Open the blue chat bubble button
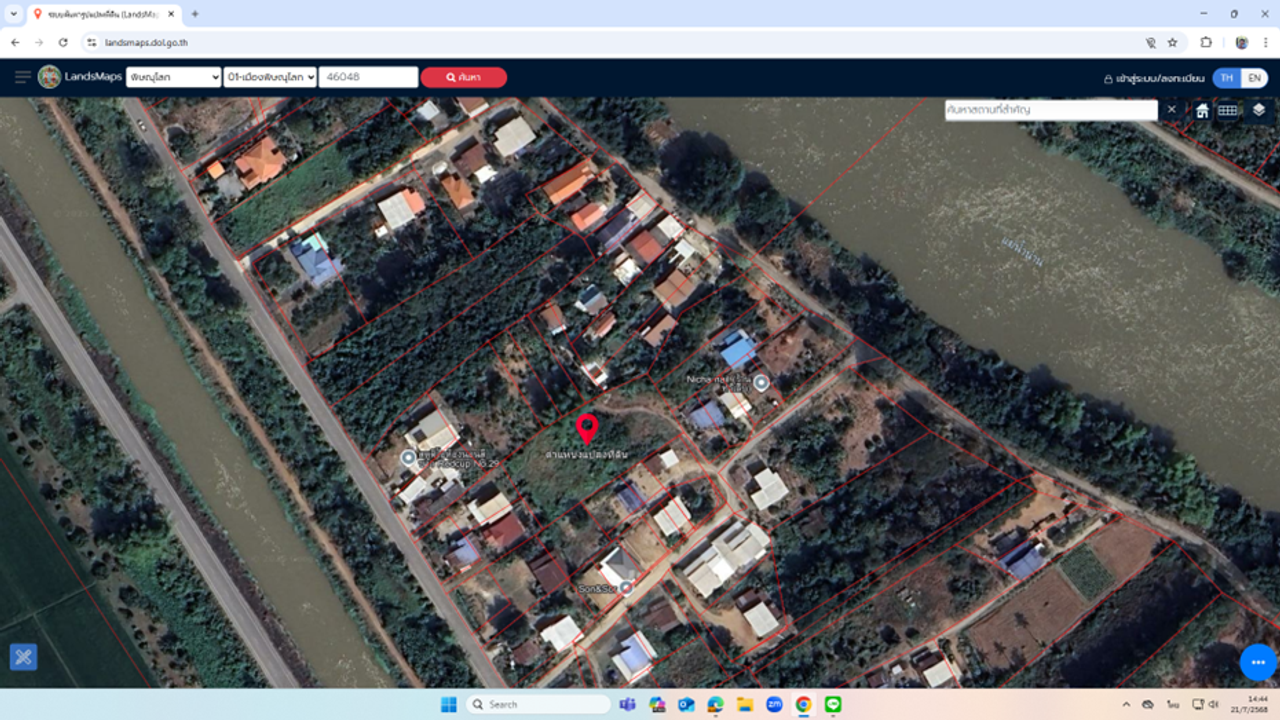 [x=1257, y=662]
